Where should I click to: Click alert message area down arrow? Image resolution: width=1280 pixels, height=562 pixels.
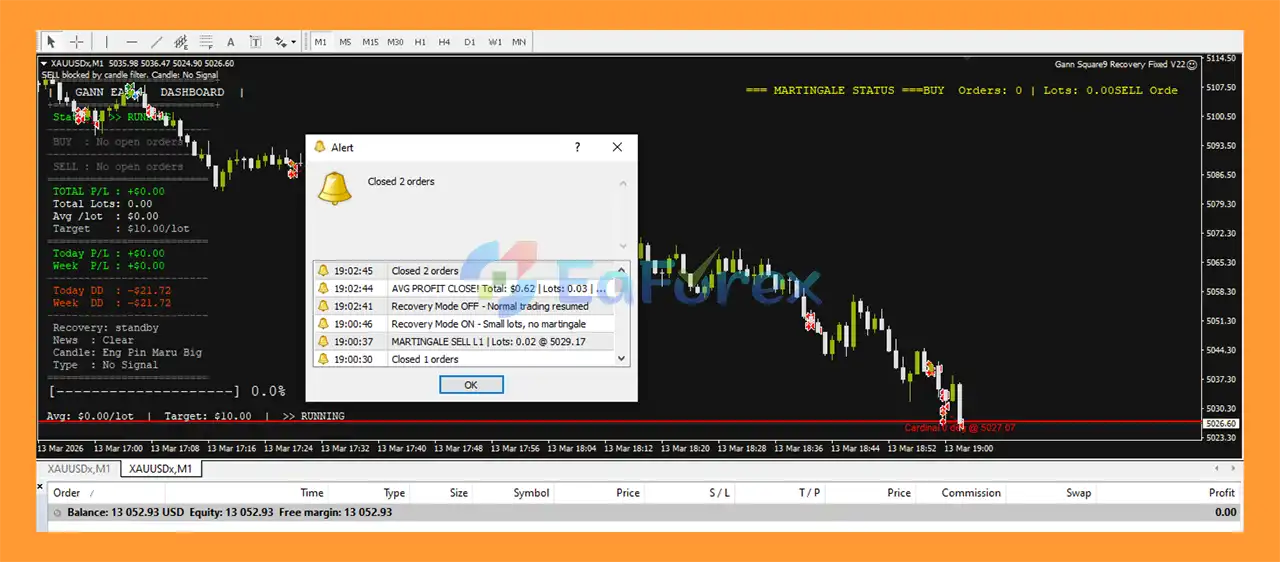[x=623, y=245]
